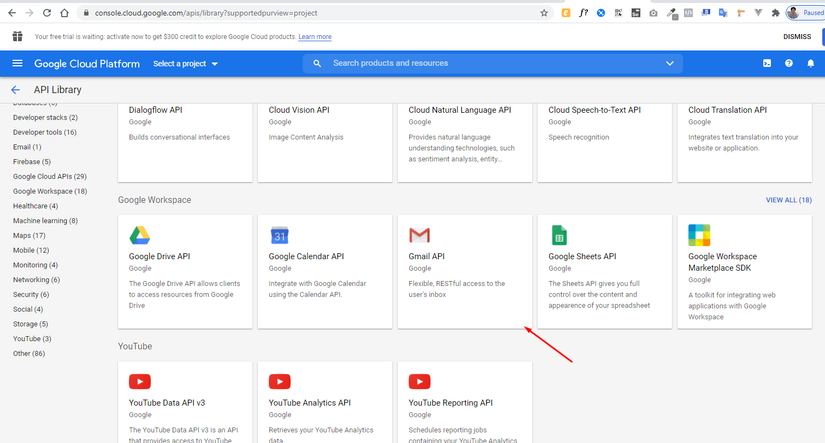The height and width of the screenshot is (443, 825).
Task: Click the camera extension icon
Action: click(x=653, y=13)
